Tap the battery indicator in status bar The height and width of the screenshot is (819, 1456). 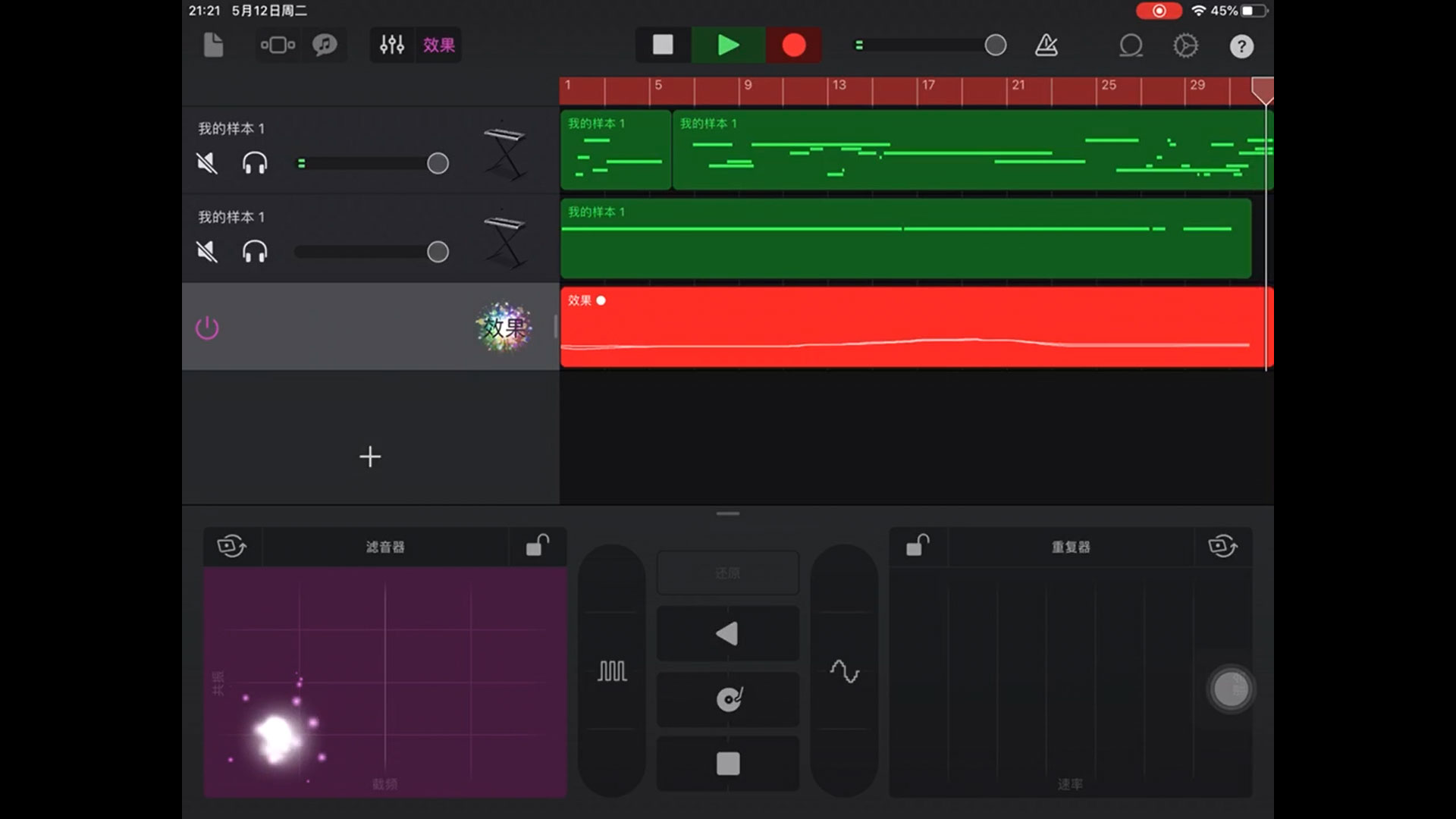[1254, 11]
